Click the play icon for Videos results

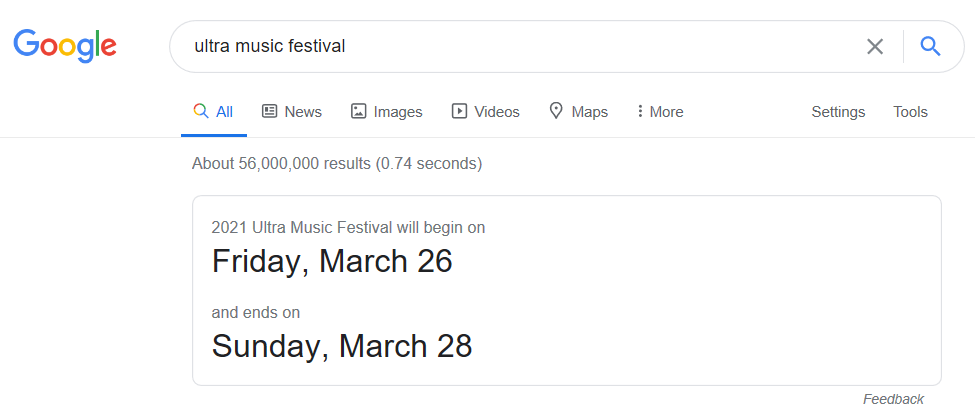point(459,111)
